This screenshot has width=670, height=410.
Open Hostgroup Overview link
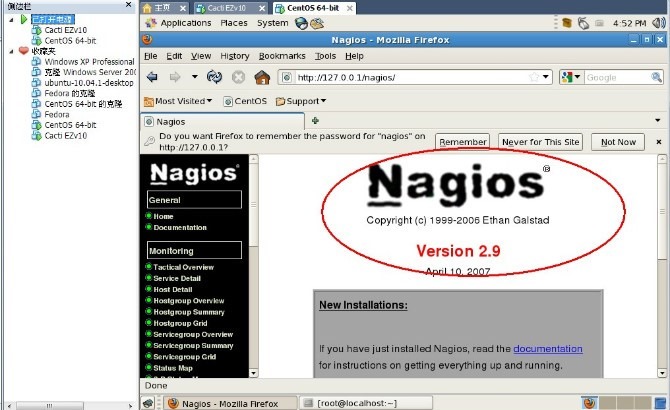pos(188,301)
